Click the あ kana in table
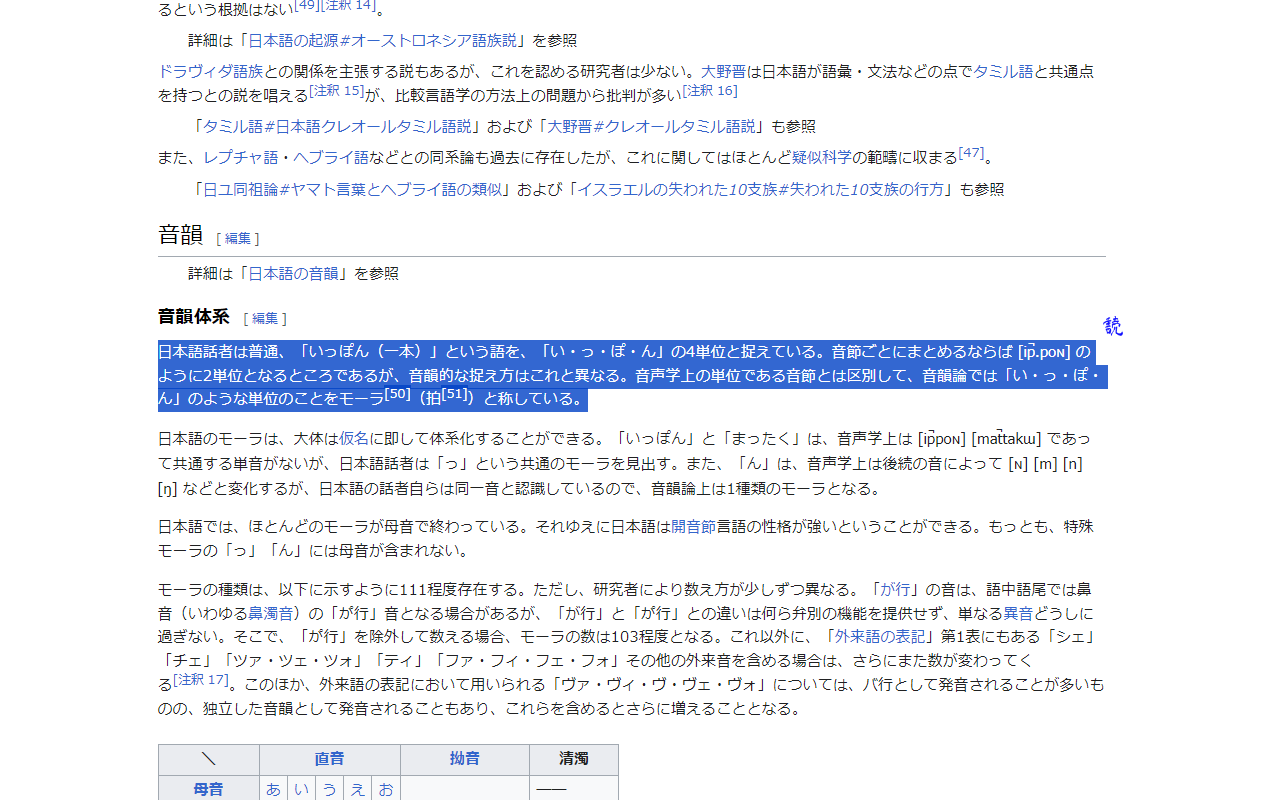The height and width of the screenshot is (800, 1280). (273, 789)
